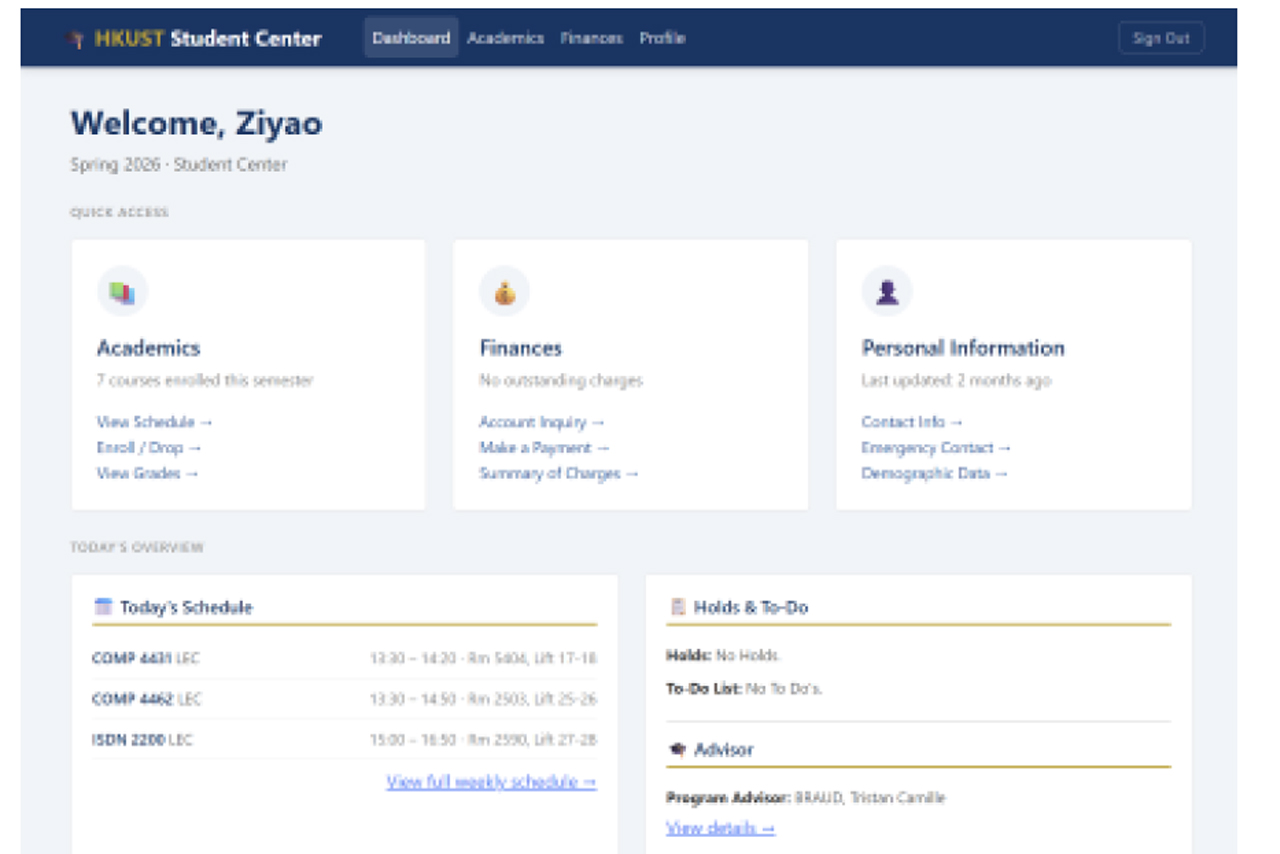
Task: Switch to the Academics nav item
Action: (506, 38)
